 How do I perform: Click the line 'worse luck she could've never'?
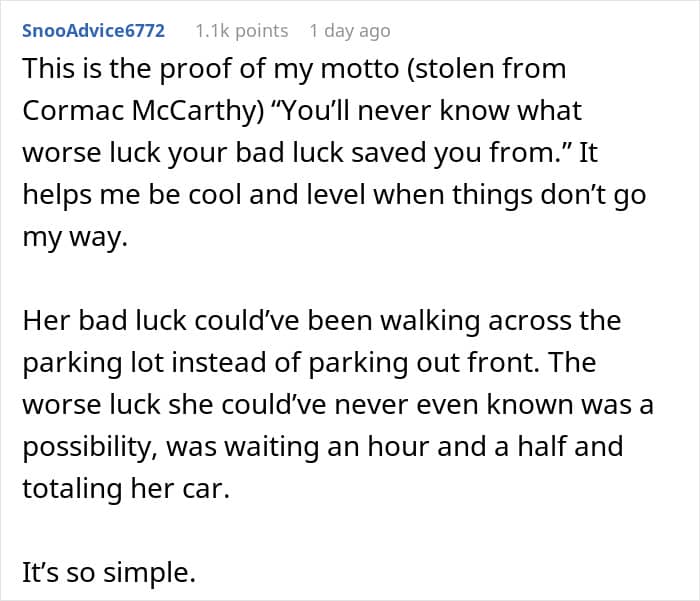pyautogui.click(x=338, y=405)
